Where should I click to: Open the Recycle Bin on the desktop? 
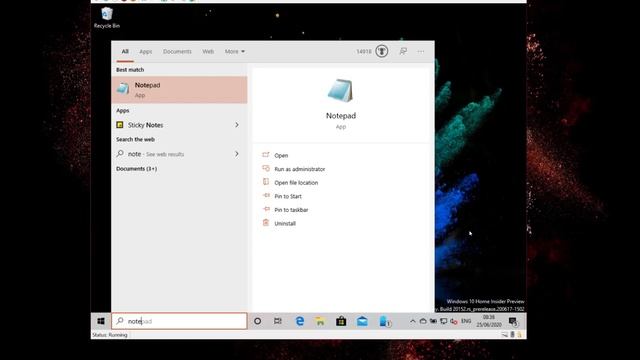click(107, 18)
